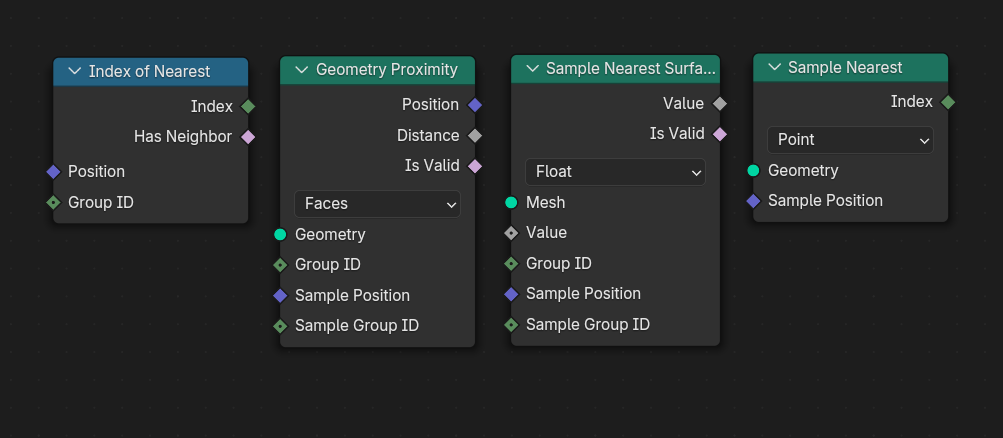
Task: Click Index output socket on Index of Nearest
Action: (248, 107)
